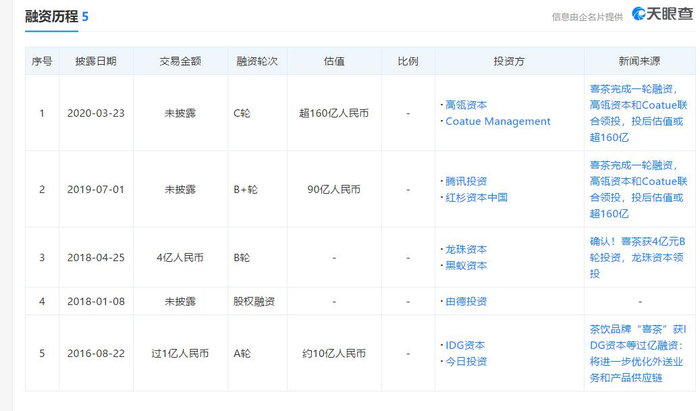Select the 融资历程 tab heading
The image size is (700, 411).
51,17
